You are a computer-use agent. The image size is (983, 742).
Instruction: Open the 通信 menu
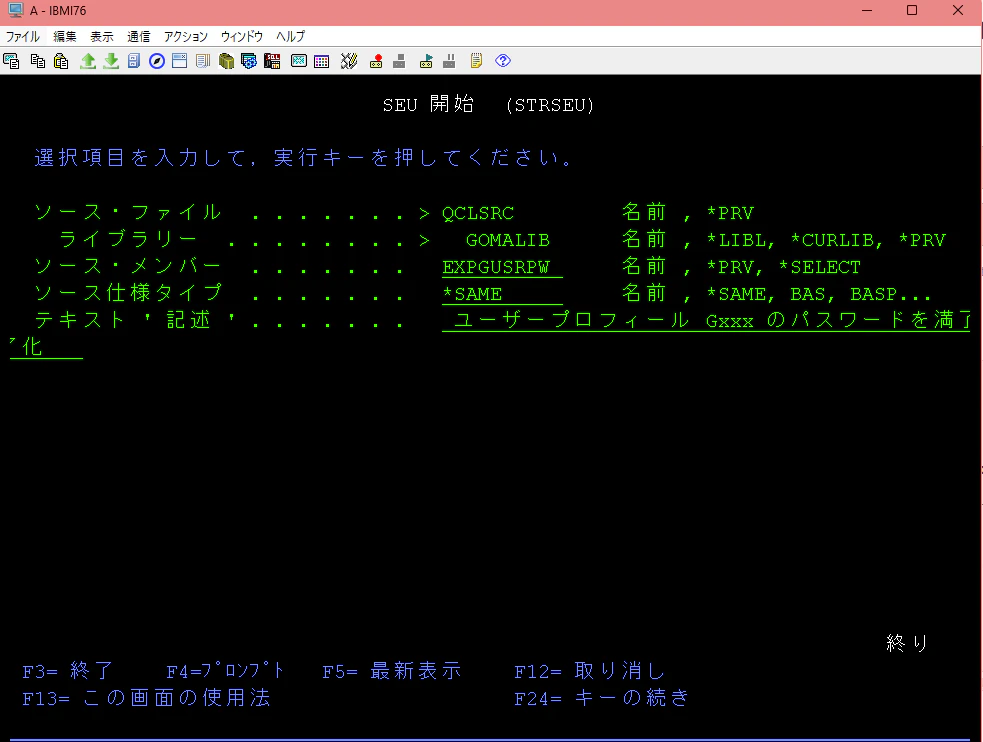[139, 36]
